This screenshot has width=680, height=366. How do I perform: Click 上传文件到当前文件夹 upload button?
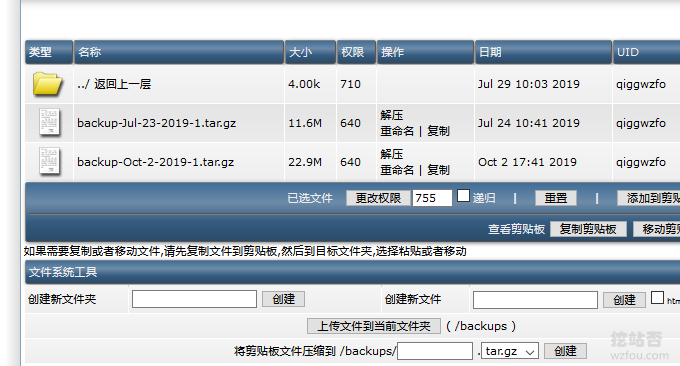click(x=374, y=326)
